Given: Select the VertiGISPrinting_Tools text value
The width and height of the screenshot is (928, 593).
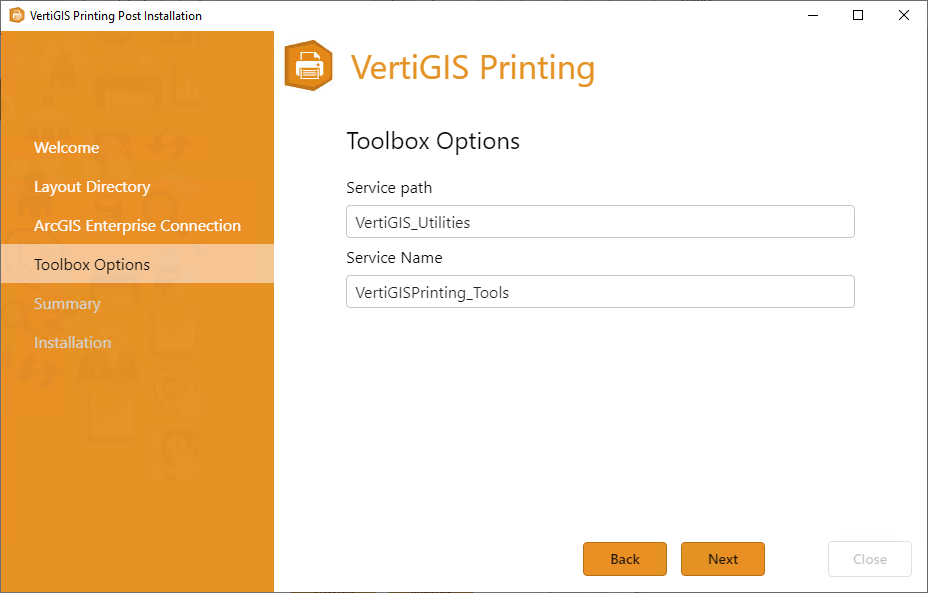Looking at the screenshot, I should pos(431,292).
